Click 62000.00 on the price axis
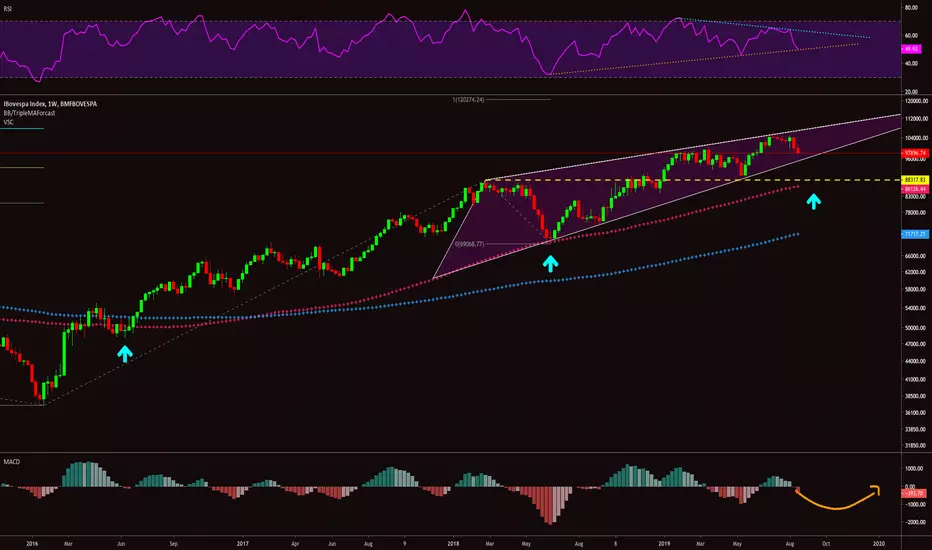This screenshot has height=550, width=932. pyautogui.click(x=916, y=272)
